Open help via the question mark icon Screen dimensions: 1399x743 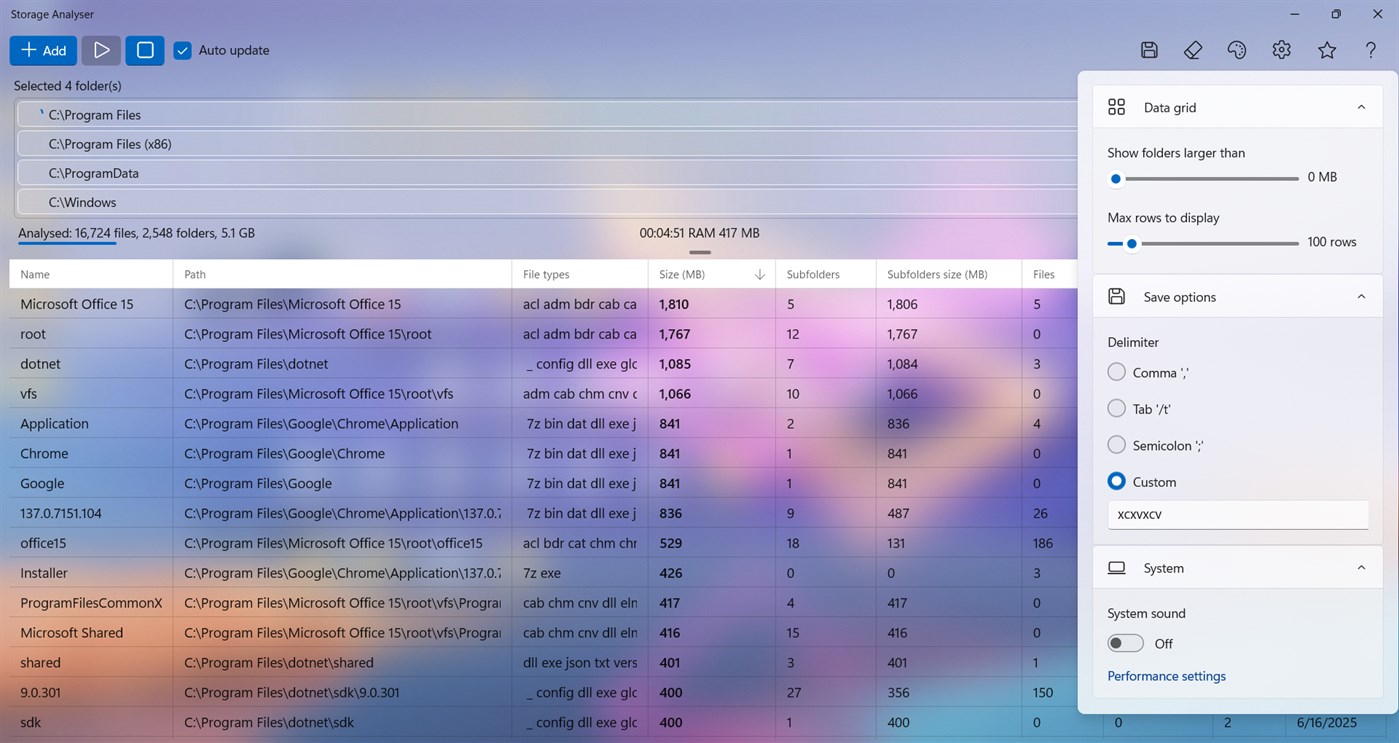tap(1370, 49)
